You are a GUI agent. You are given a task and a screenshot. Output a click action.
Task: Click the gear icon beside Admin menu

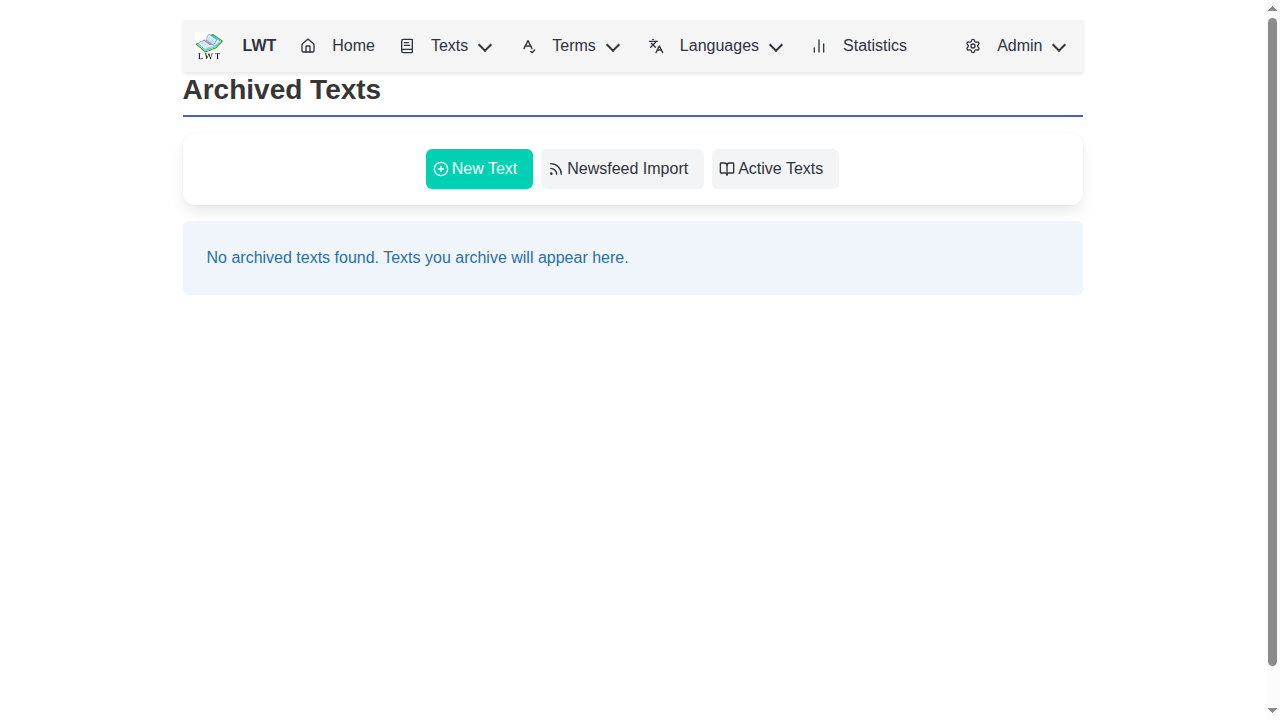click(972, 46)
